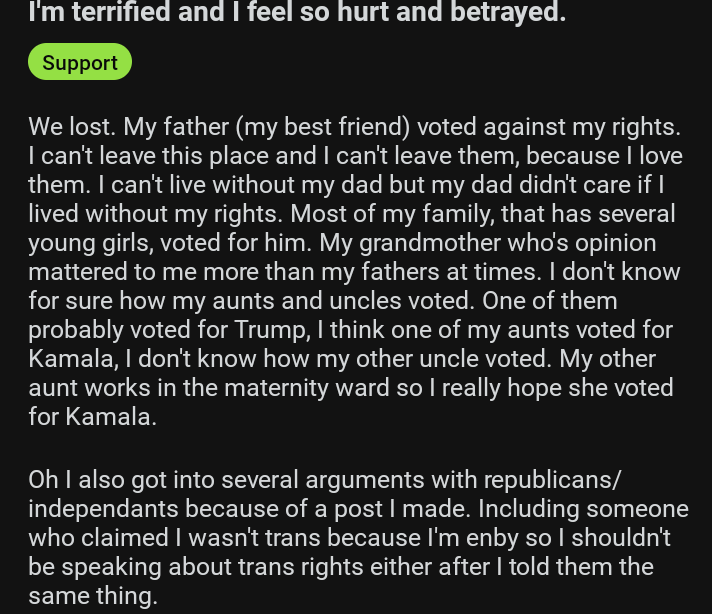
Task: Click the second paragraph starting "Oh I also"
Action: coord(358,537)
